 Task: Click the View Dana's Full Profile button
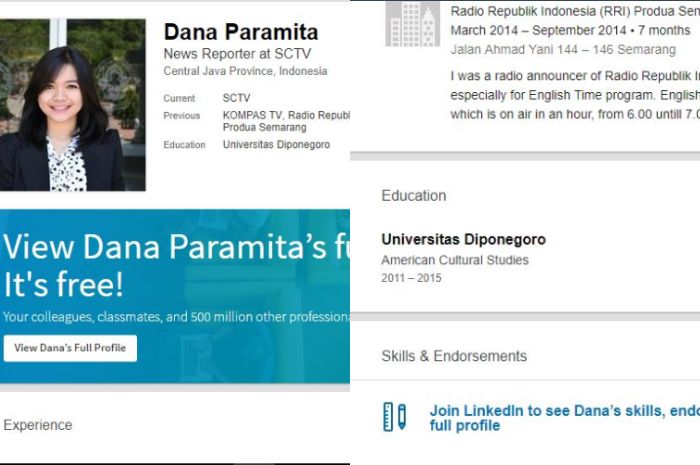70,348
